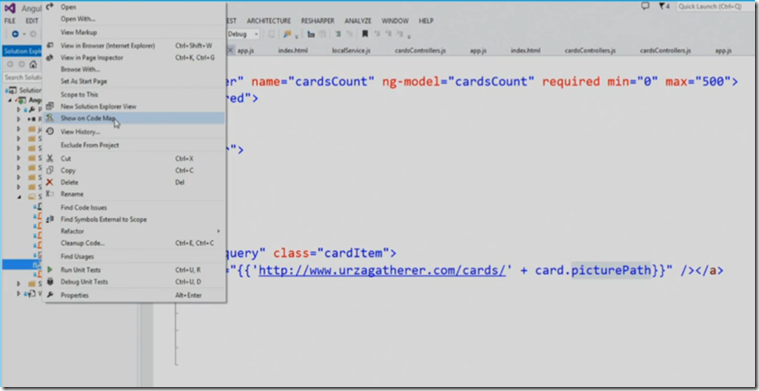This screenshot has height=391, width=759.
Task: Click the Quick Launch search box
Action: [x=715, y=6]
